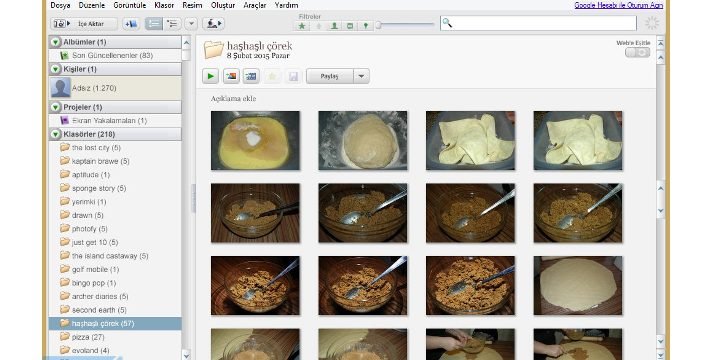Filter to show only videos
Screen dimensions: 711x360
(350, 26)
